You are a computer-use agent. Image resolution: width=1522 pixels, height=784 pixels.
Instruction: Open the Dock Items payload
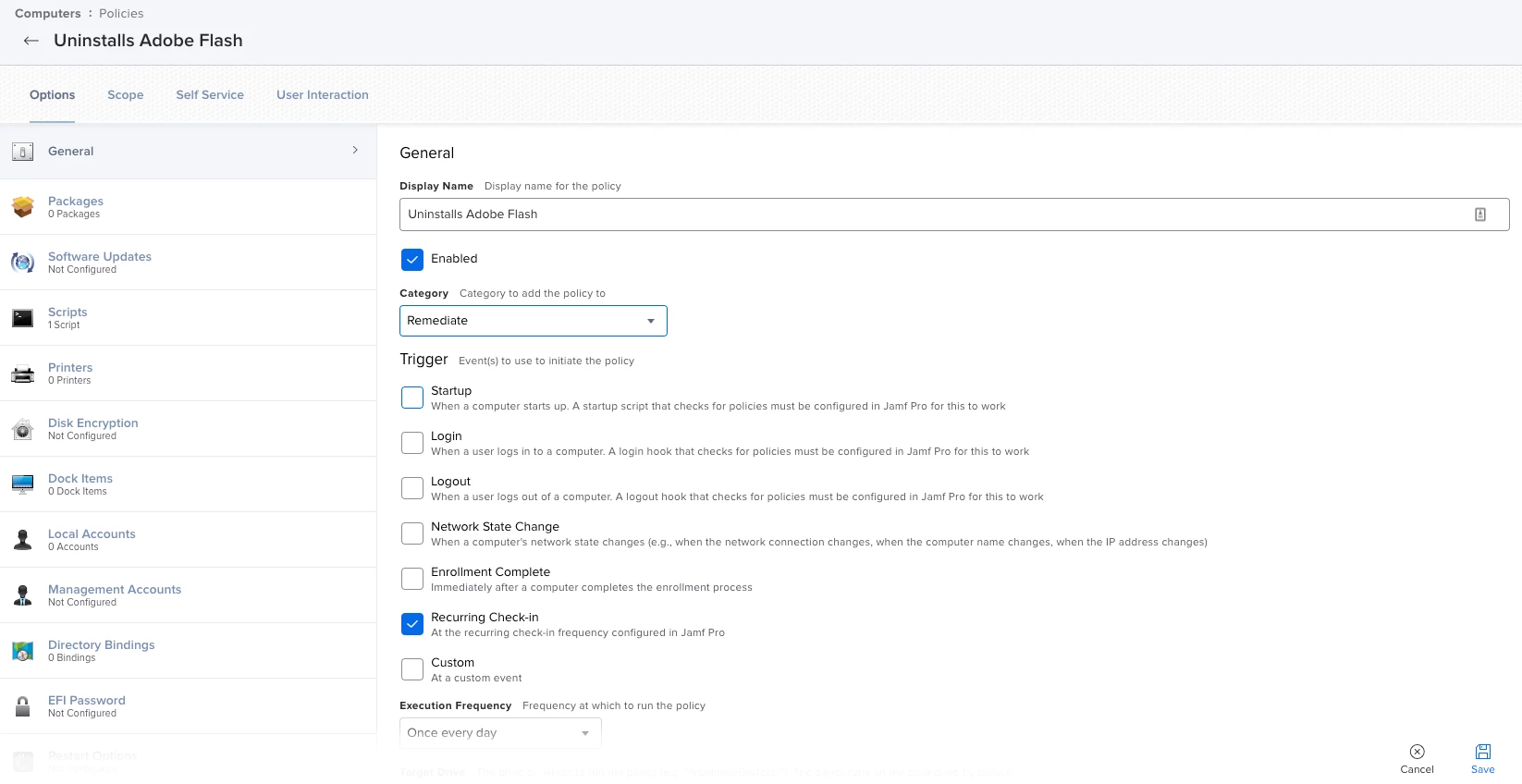pos(189,484)
